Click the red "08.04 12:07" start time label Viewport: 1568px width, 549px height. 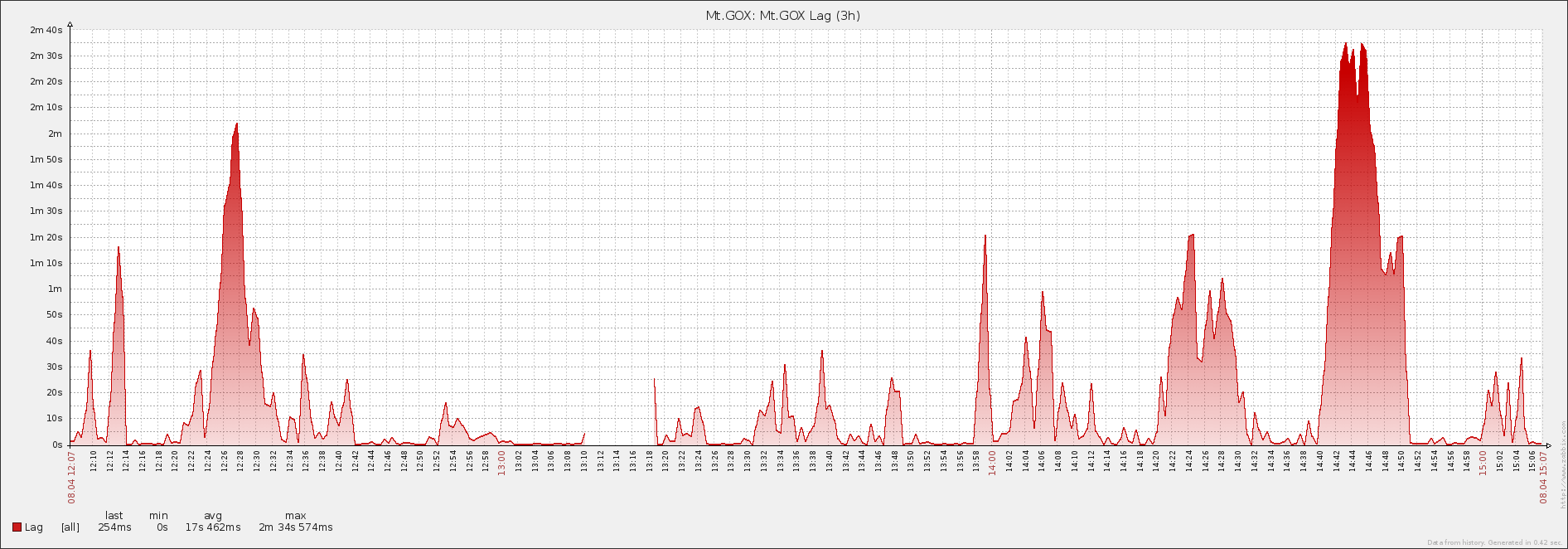coord(72,477)
